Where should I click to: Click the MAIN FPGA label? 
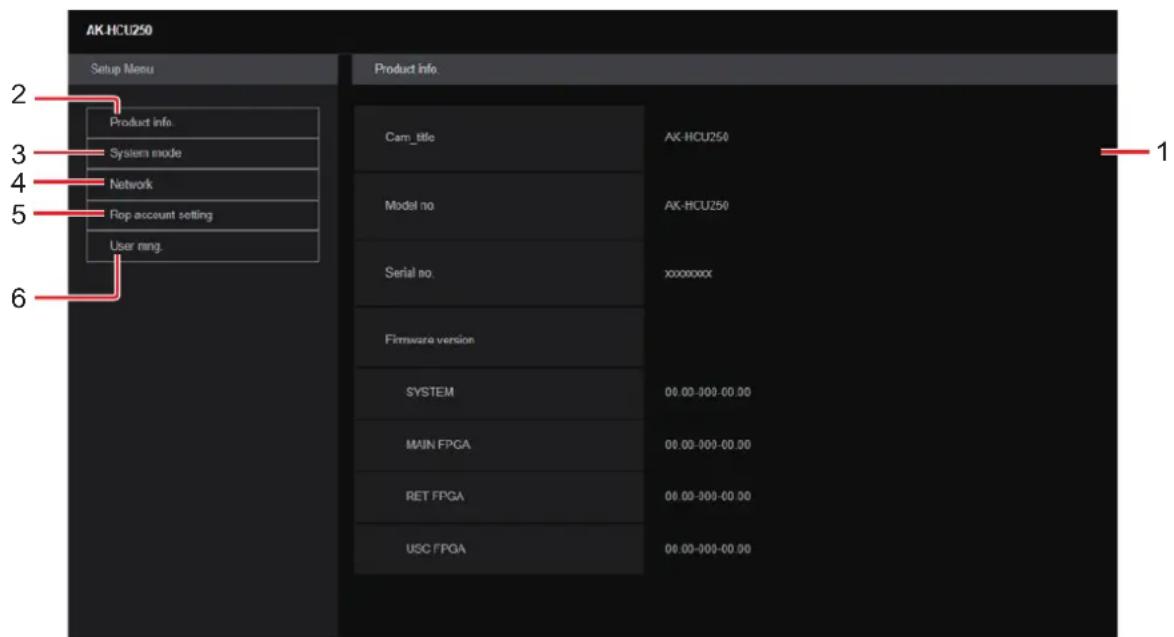tap(438, 445)
